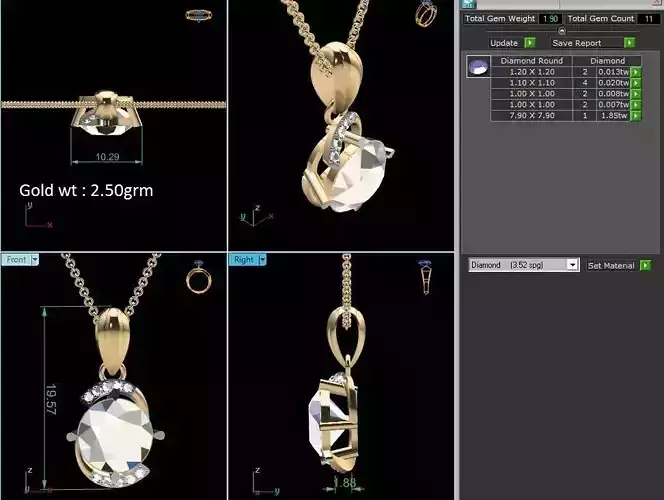Select the Front viewport label tab

[x=16, y=260]
